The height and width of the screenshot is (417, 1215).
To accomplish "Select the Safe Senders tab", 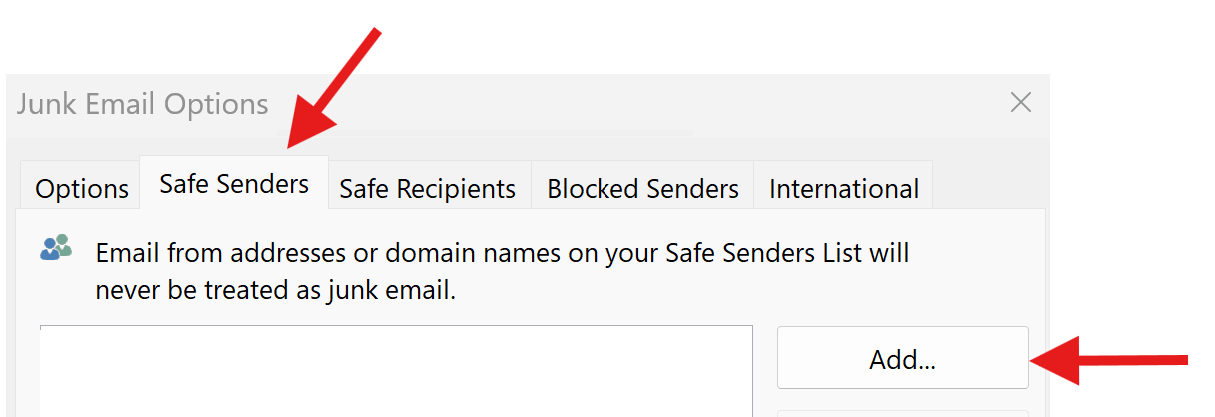I will point(234,184).
